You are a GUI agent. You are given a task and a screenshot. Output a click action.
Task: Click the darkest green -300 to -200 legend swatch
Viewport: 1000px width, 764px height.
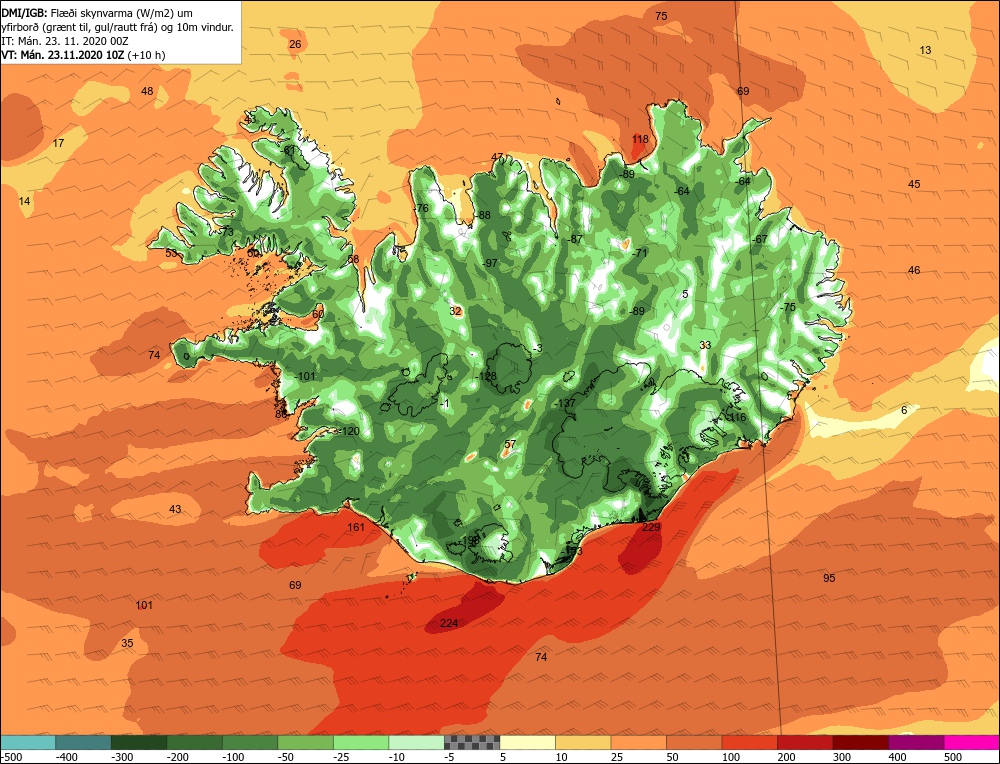[138, 742]
